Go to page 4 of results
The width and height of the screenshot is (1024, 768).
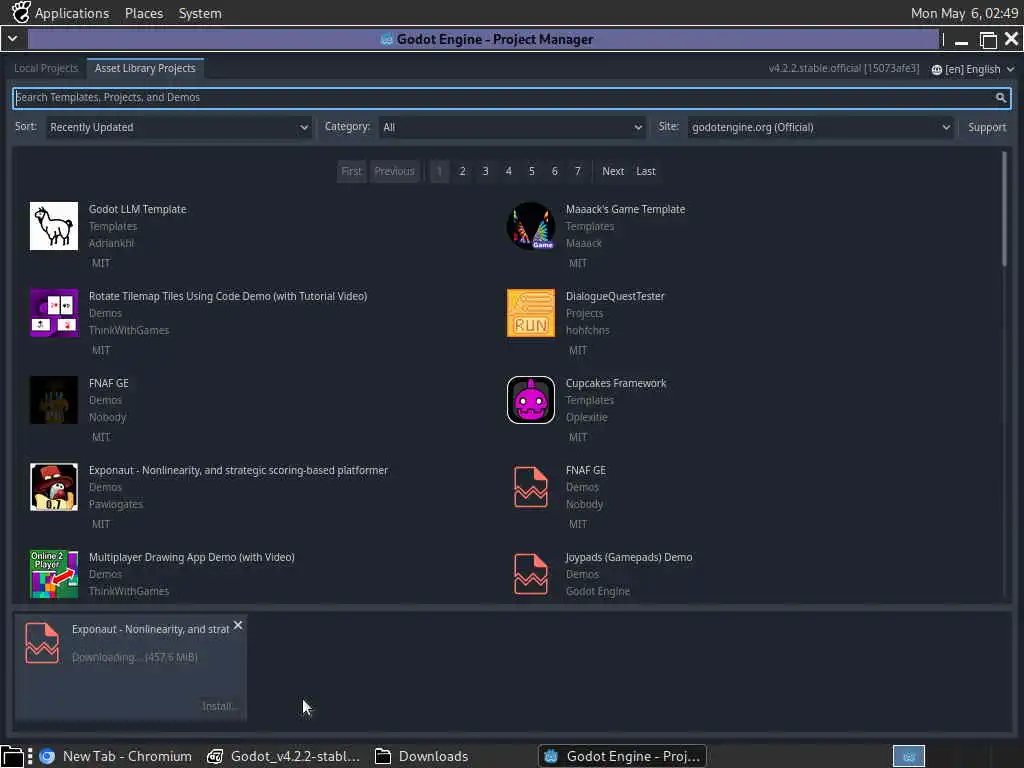coord(508,171)
